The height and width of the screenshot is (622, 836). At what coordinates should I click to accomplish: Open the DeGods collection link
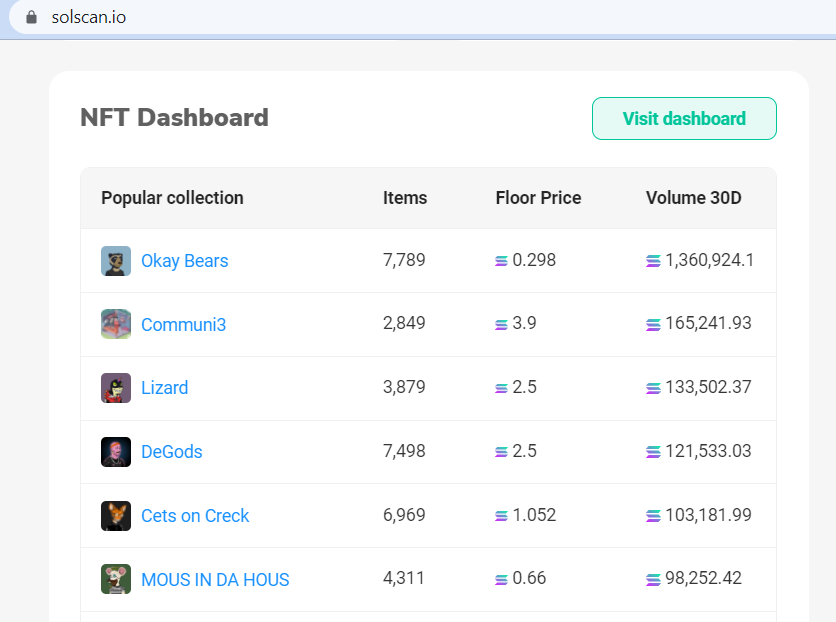click(x=172, y=451)
